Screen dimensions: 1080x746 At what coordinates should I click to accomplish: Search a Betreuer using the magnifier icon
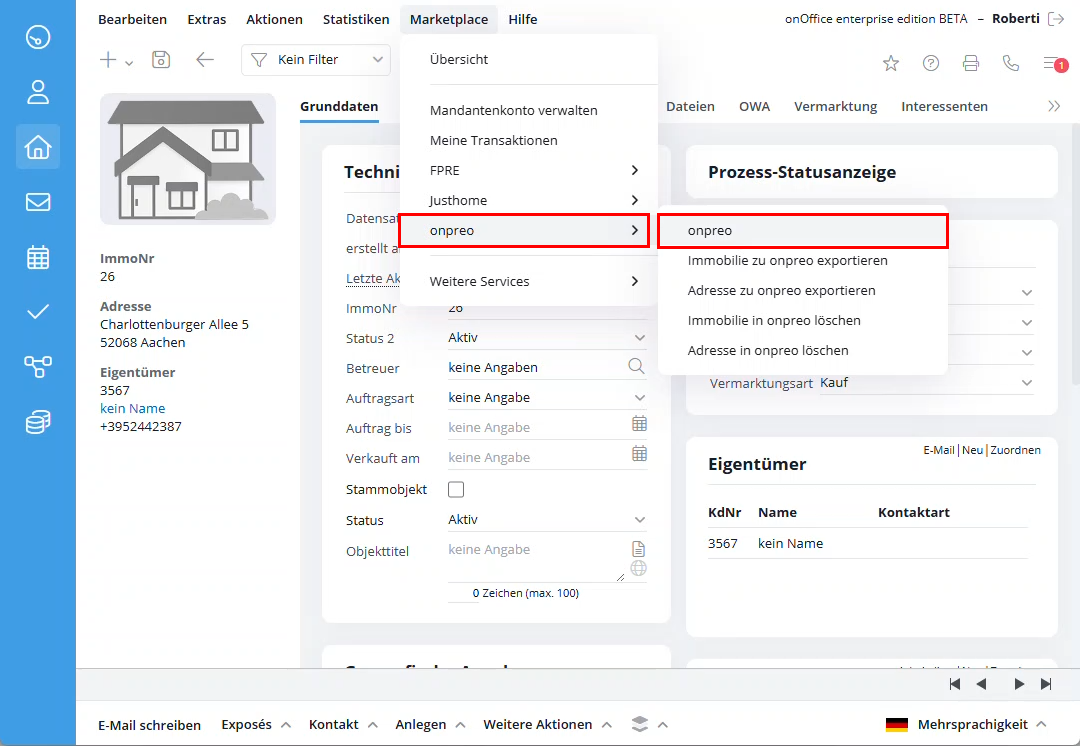click(638, 366)
